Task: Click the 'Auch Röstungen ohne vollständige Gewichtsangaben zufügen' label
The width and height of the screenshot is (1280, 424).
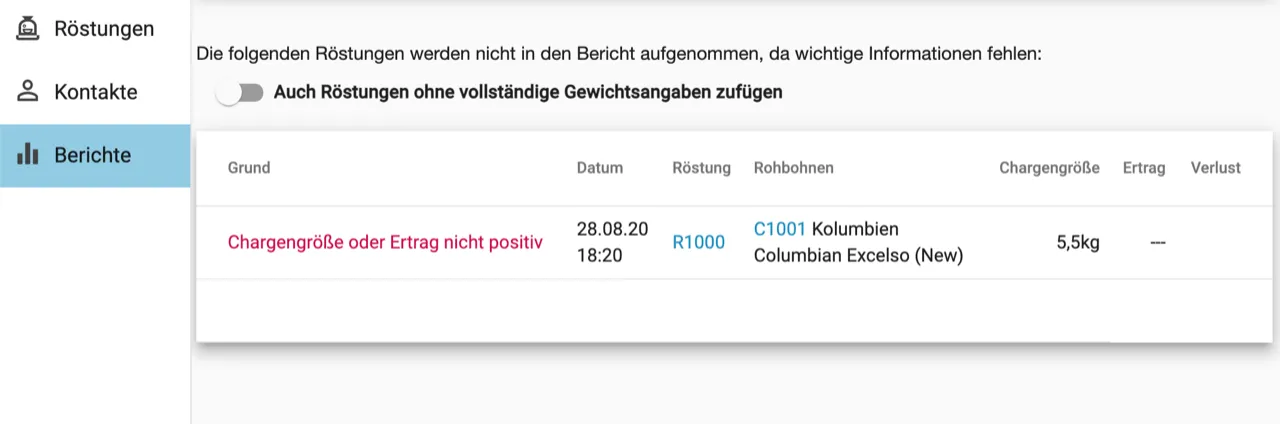Action: pos(528,93)
